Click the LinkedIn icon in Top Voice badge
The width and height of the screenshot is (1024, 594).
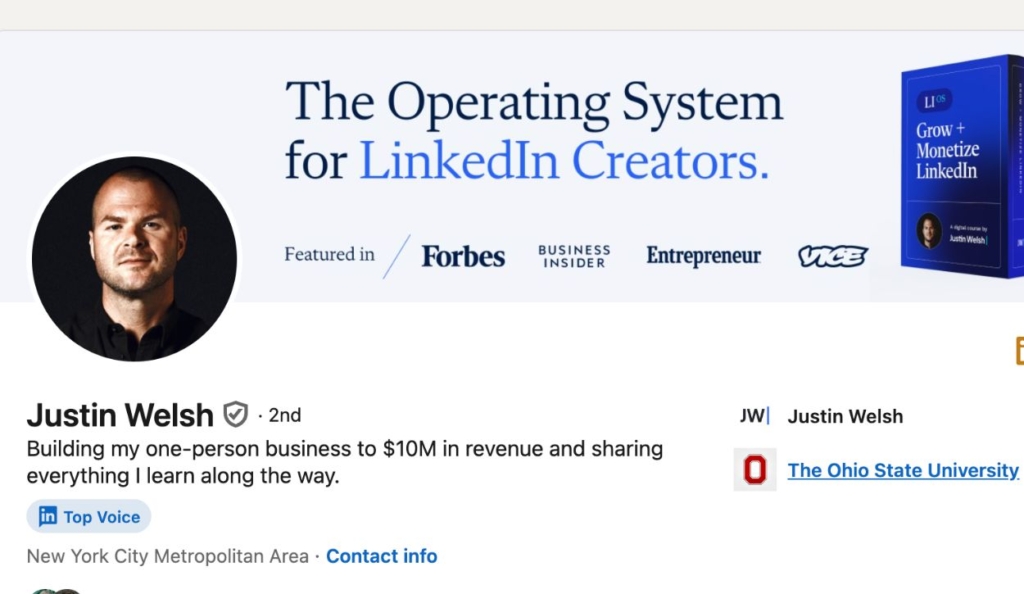(47, 517)
